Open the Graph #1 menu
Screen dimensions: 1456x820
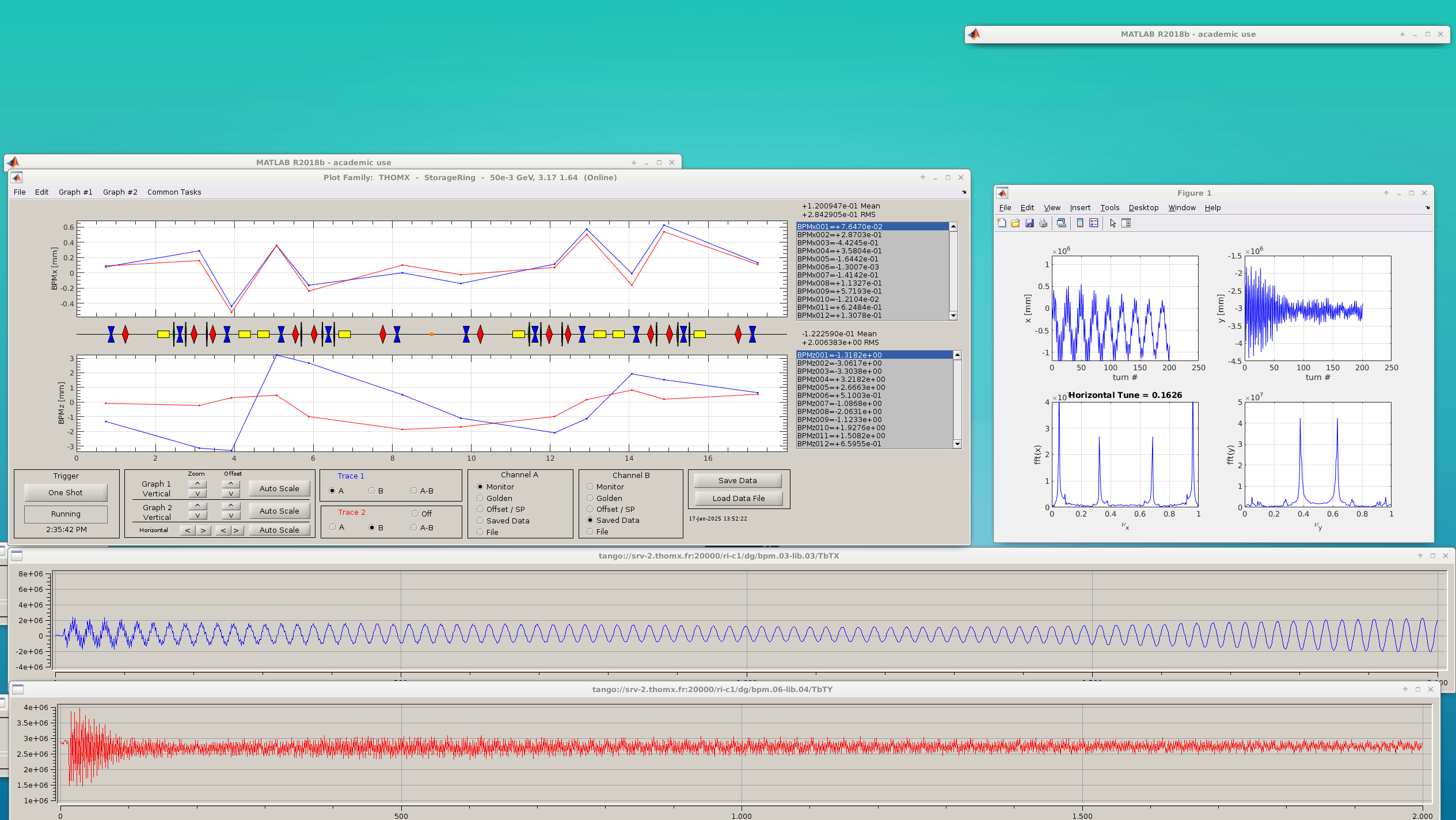coord(75,192)
